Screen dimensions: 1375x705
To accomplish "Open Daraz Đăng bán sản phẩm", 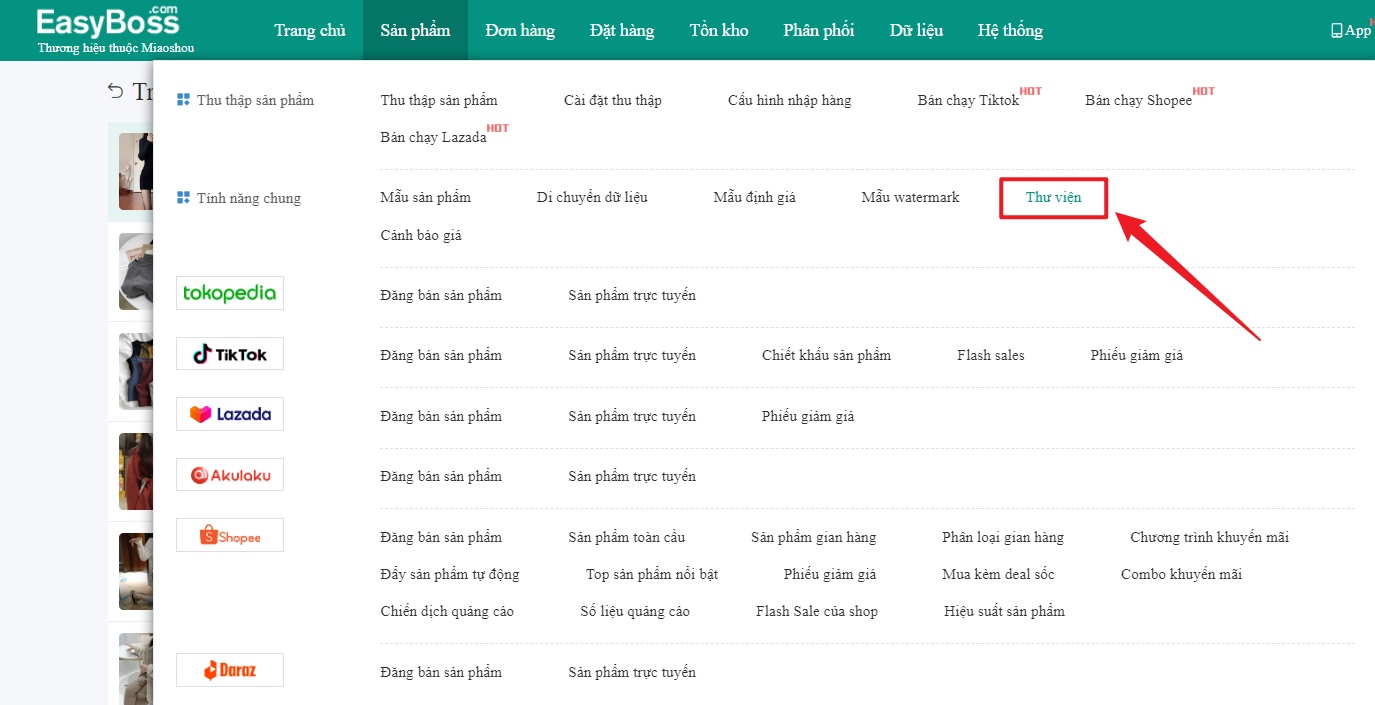I will (441, 672).
